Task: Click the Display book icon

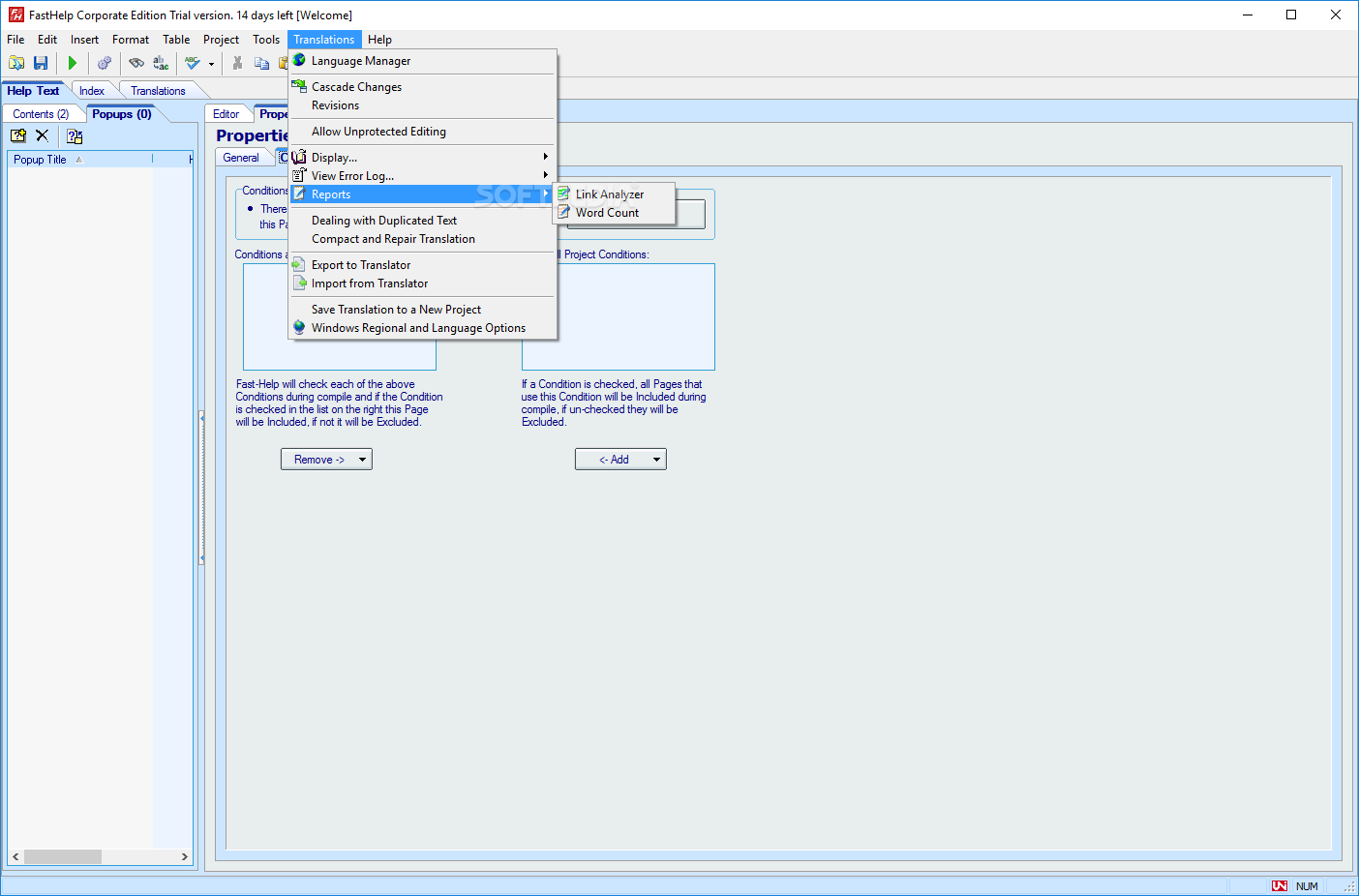Action: tap(299, 157)
